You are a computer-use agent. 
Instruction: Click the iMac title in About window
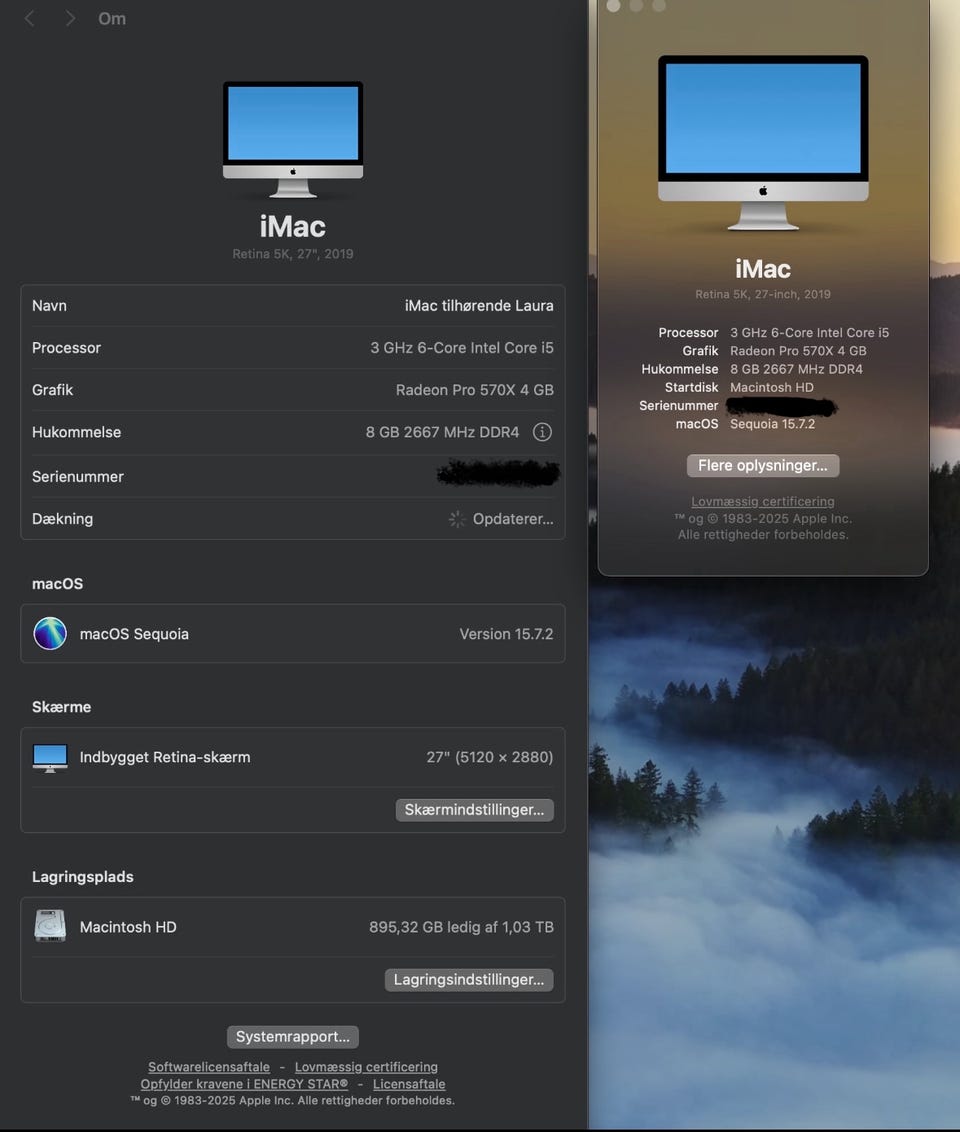point(763,269)
